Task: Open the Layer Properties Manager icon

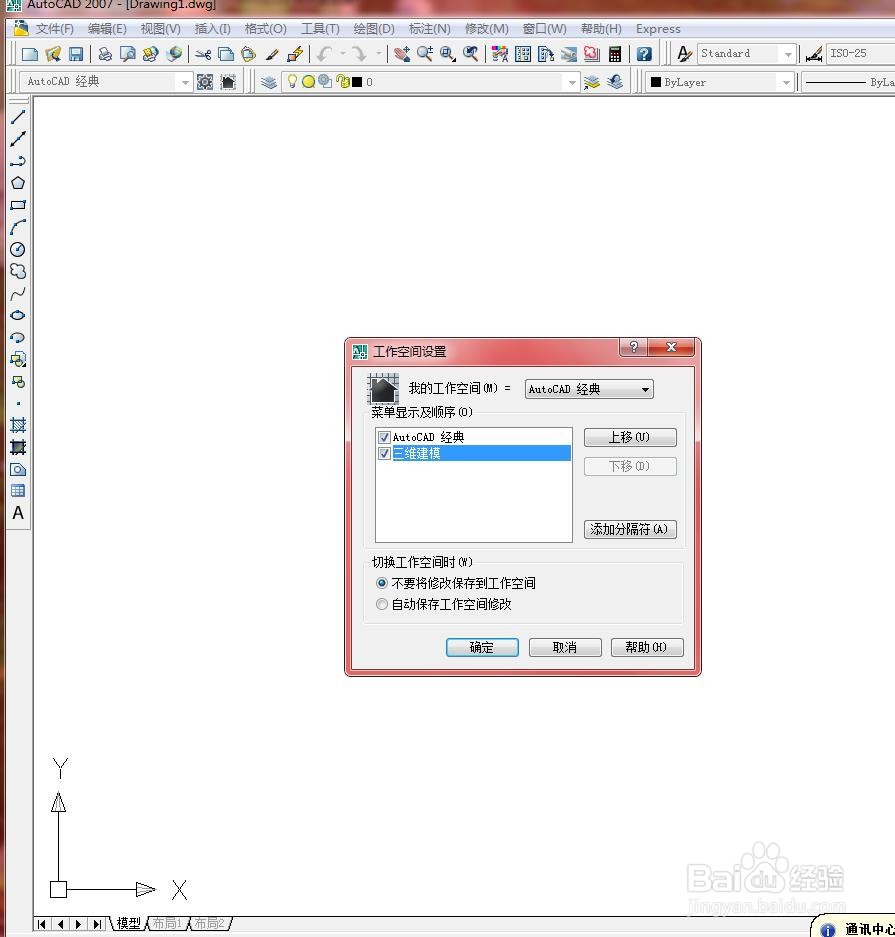Action: (x=268, y=82)
